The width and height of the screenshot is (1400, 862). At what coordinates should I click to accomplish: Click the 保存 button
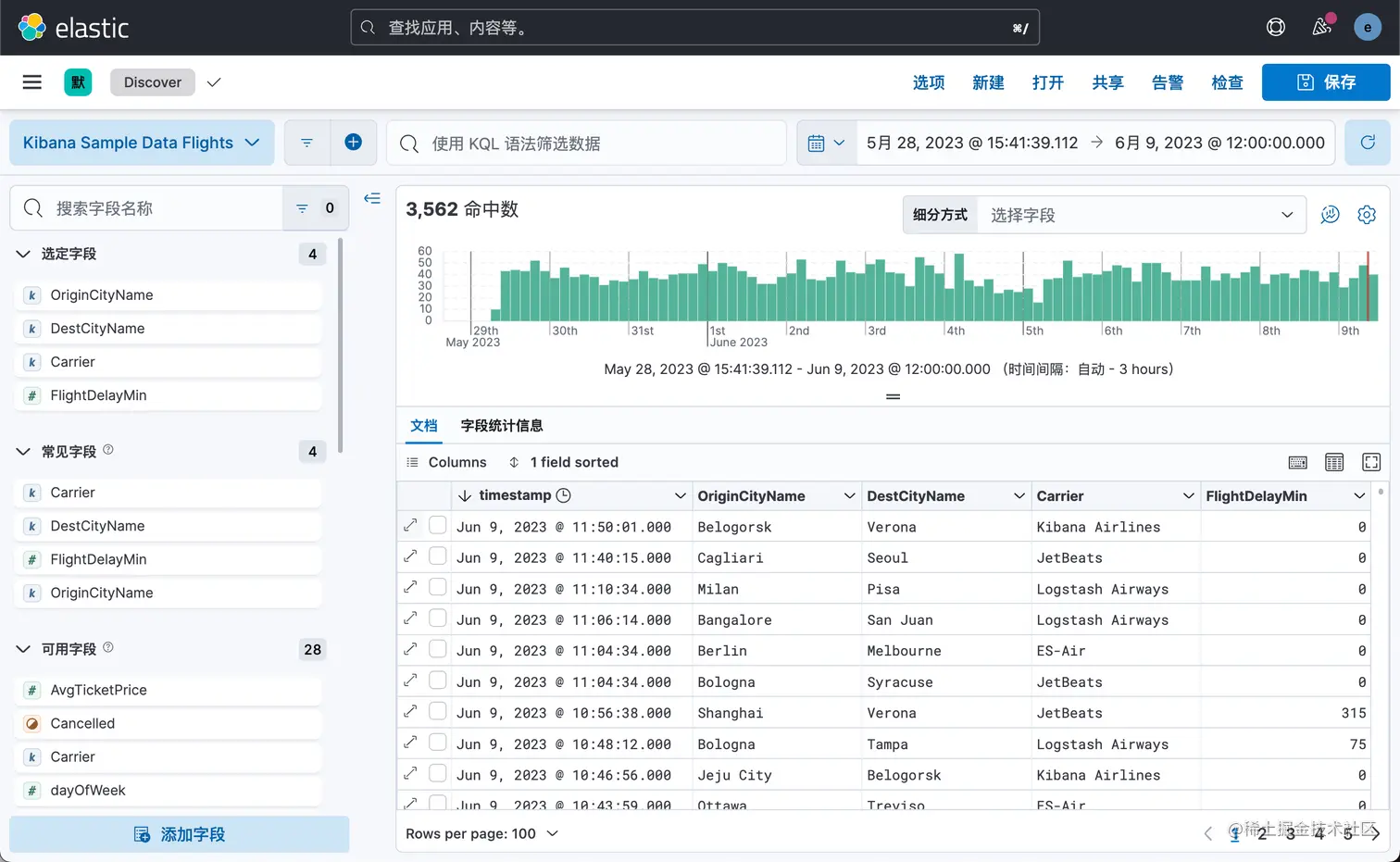[x=1326, y=82]
